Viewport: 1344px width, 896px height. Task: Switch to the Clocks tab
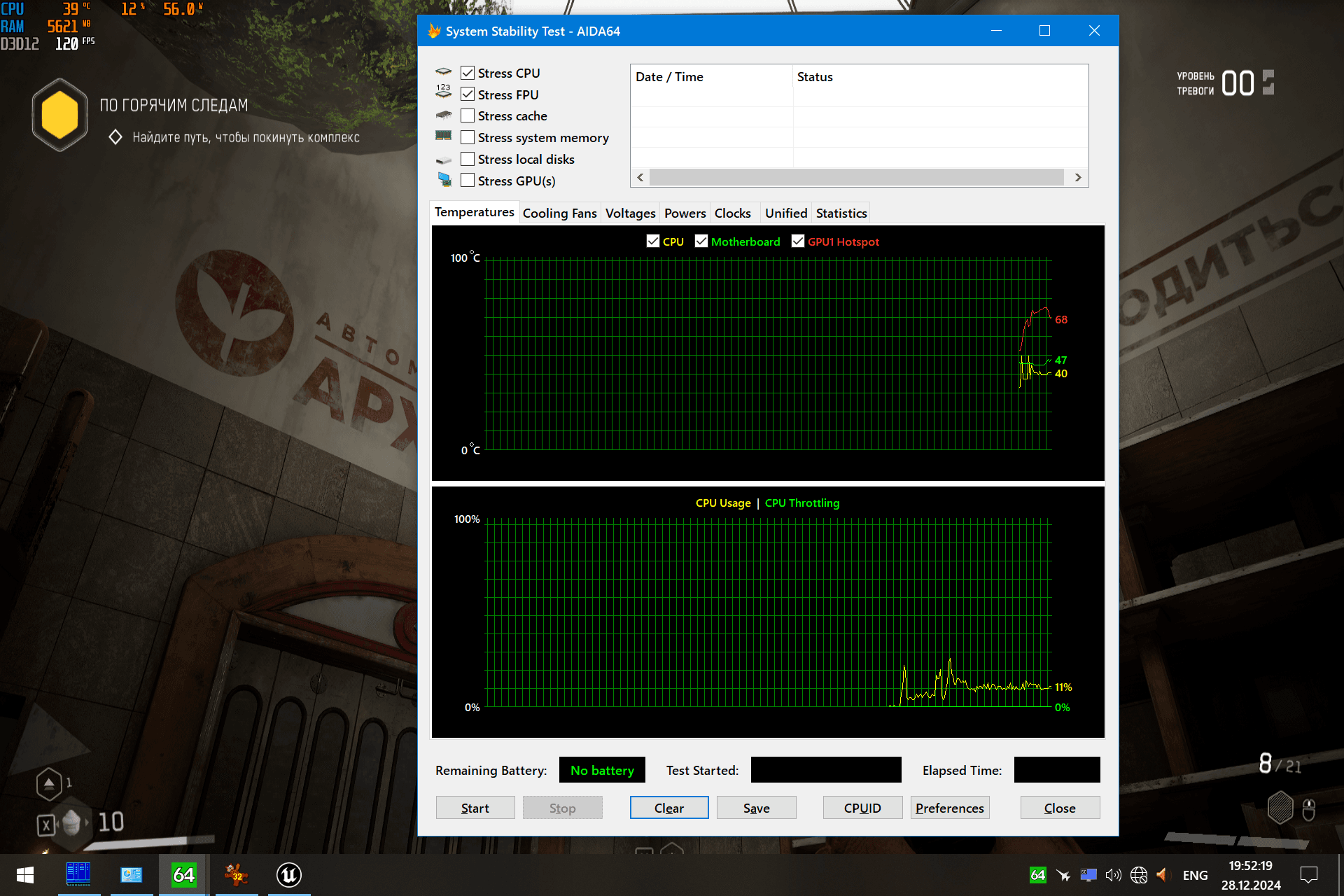[732, 213]
